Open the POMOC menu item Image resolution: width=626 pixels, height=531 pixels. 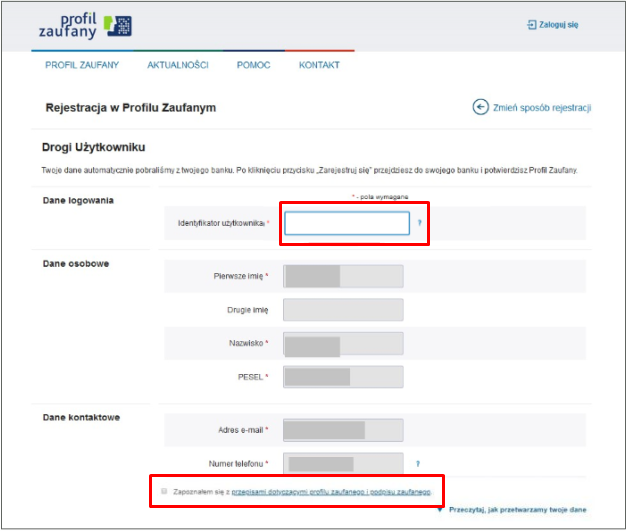coord(254,65)
